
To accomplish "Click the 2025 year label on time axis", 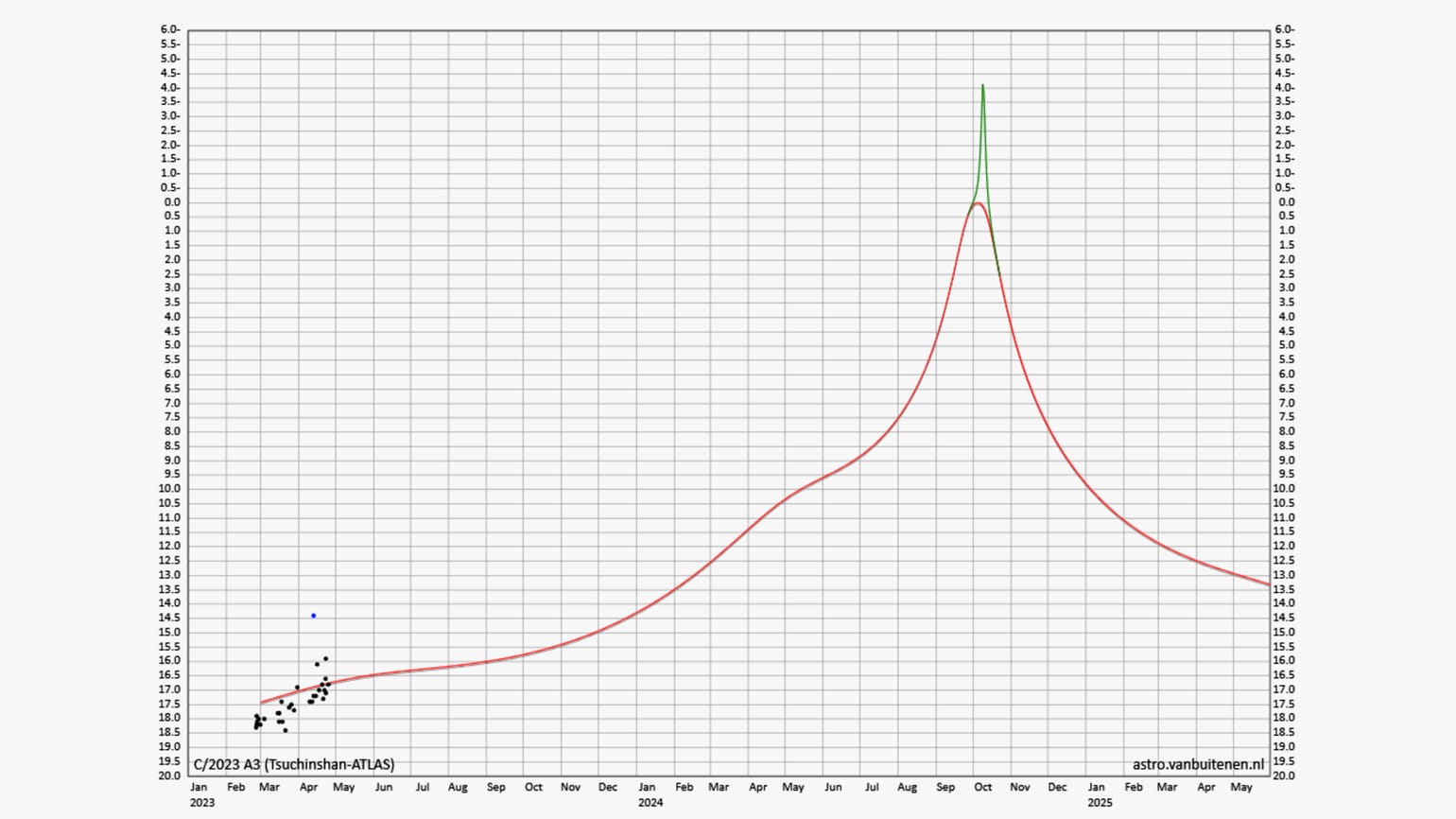I will [x=1100, y=803].
